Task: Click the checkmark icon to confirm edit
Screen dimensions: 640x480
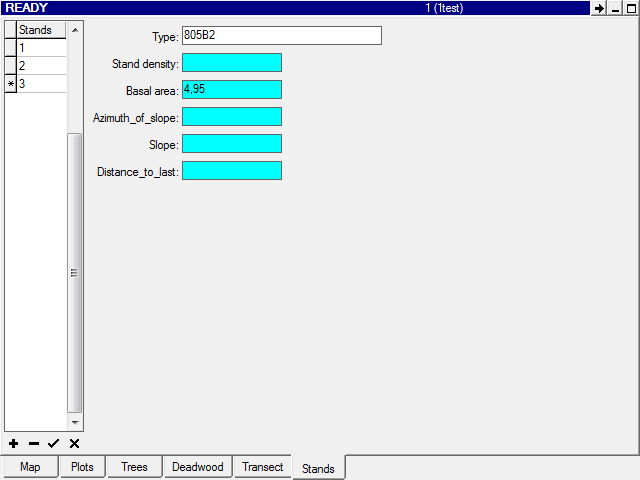Action: 54,443
